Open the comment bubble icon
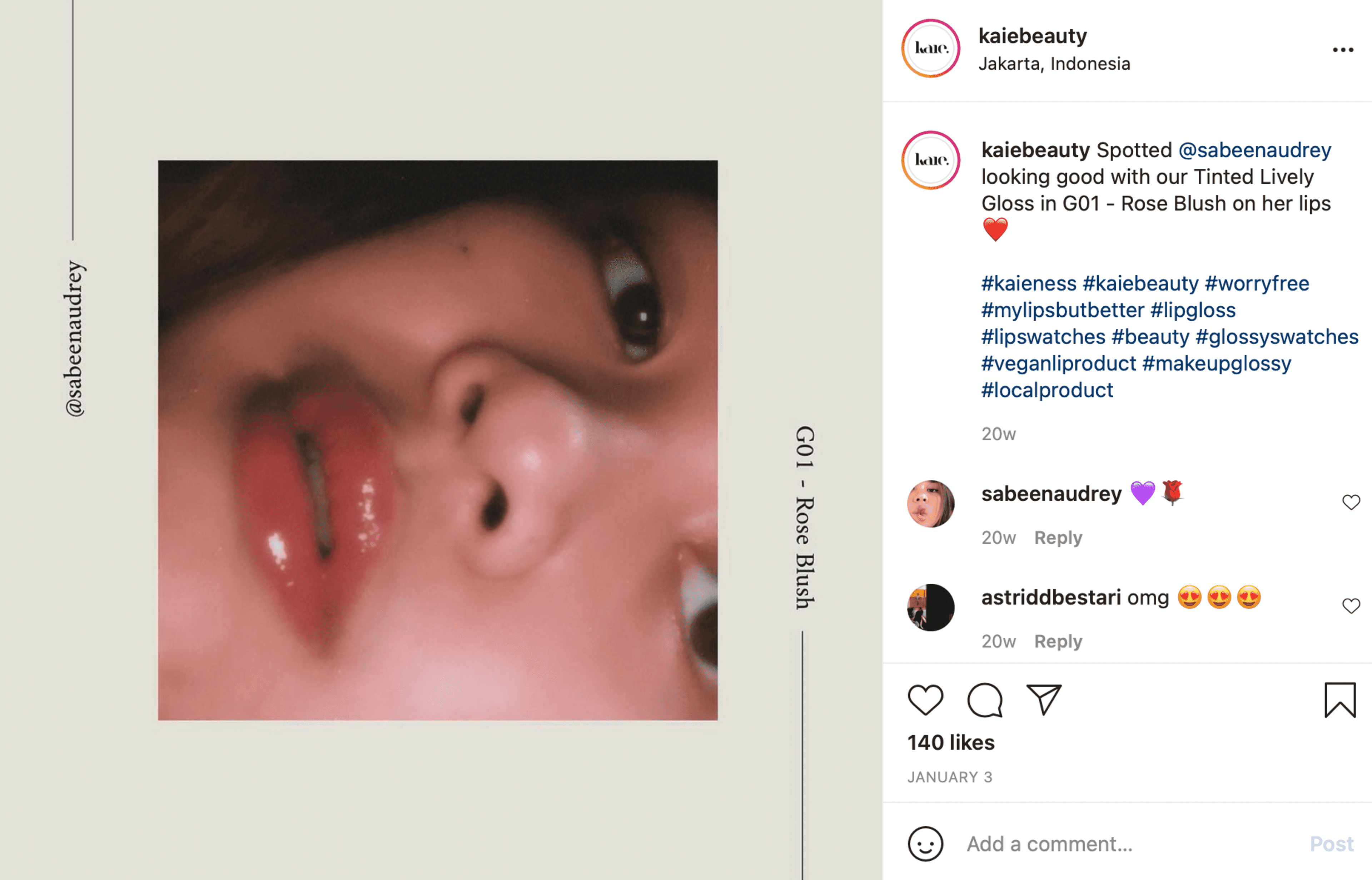Screen dimensions: 1372x880 [x=985, y=699]
